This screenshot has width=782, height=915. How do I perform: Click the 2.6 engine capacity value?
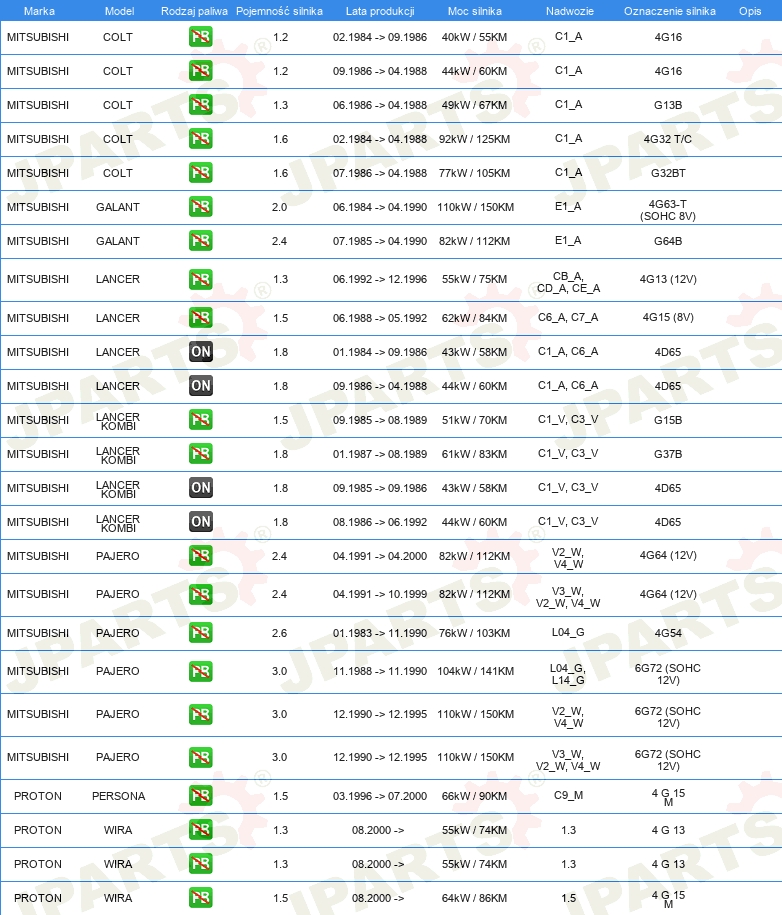point(280,633)
